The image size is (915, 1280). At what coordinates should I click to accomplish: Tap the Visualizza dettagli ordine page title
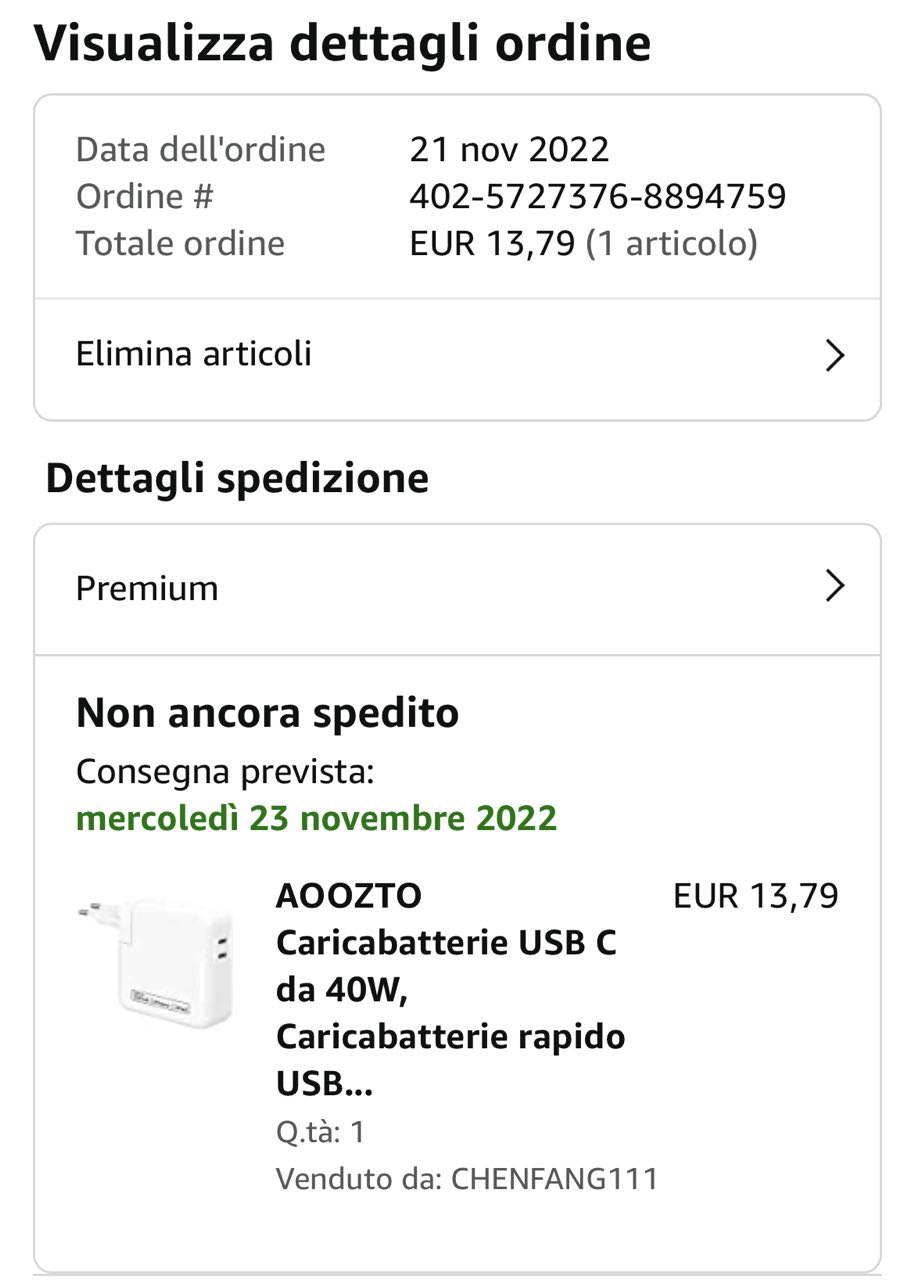pos(342,43)
